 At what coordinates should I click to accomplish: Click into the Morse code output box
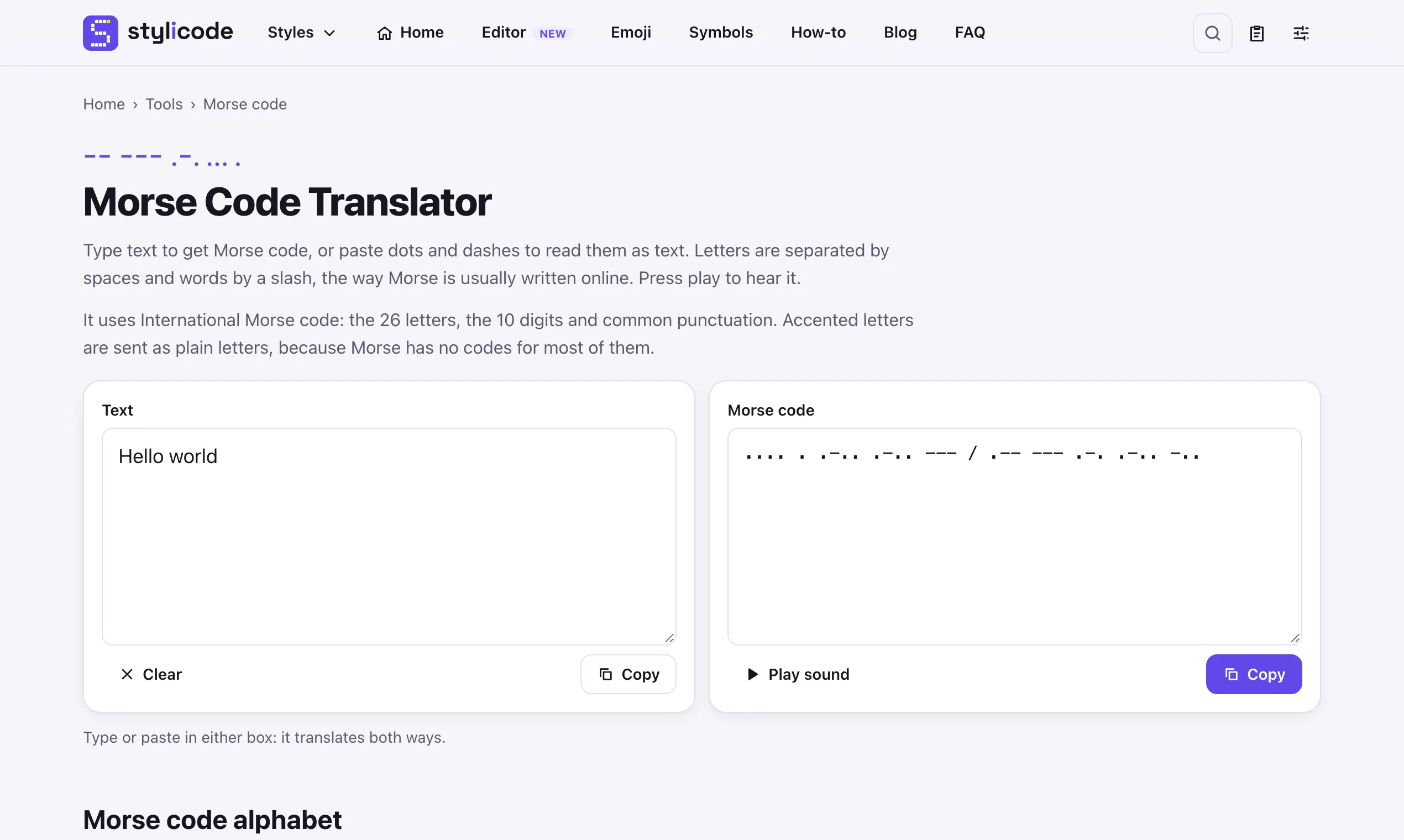(x=1014, y=536)
